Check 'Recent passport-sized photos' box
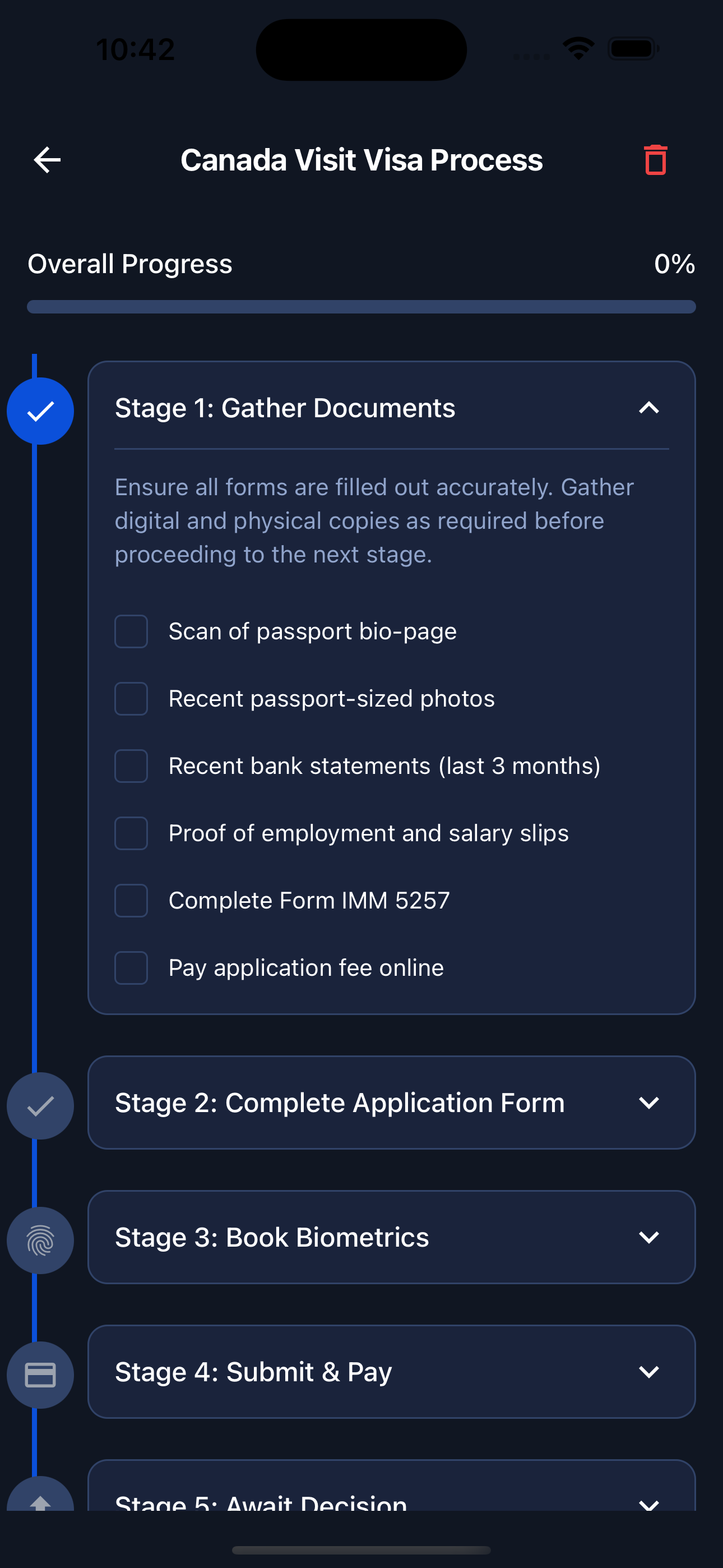 [132, 699]
